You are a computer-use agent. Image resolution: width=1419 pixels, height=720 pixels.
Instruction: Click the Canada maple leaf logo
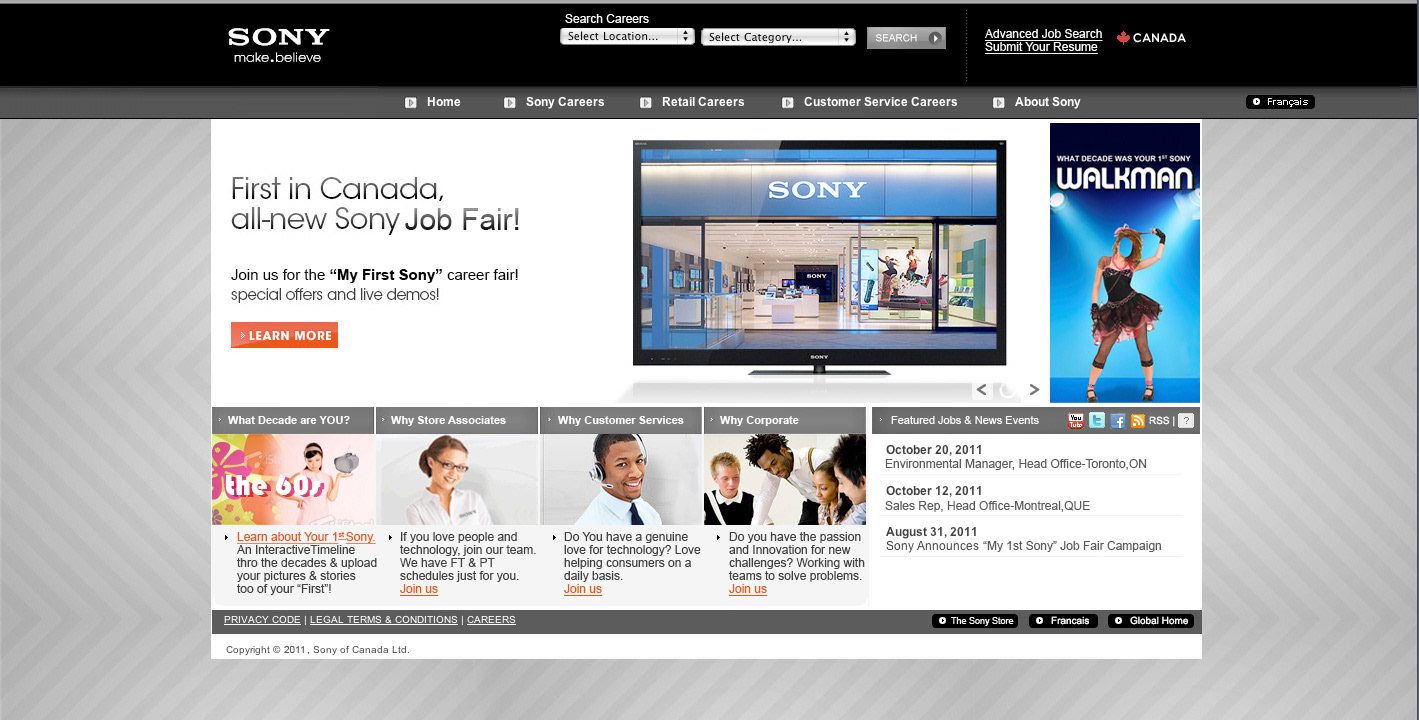click(x=1151, y=38)
